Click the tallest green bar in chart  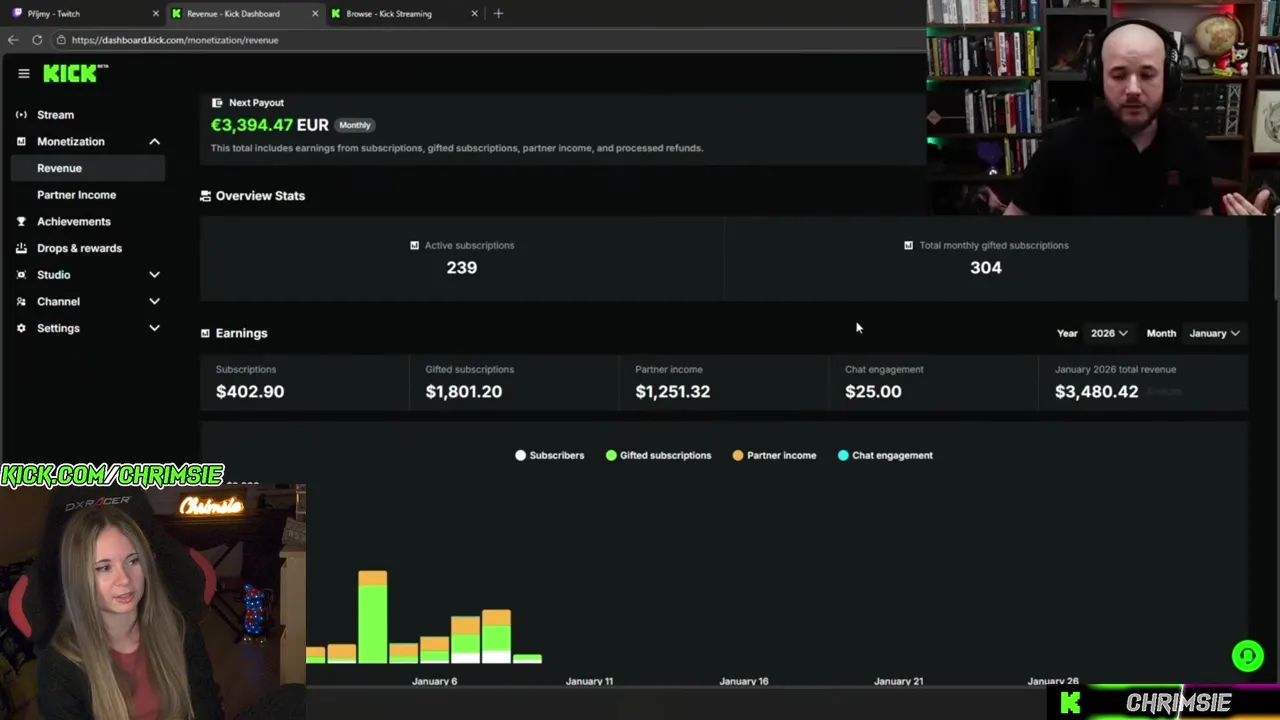373,624
